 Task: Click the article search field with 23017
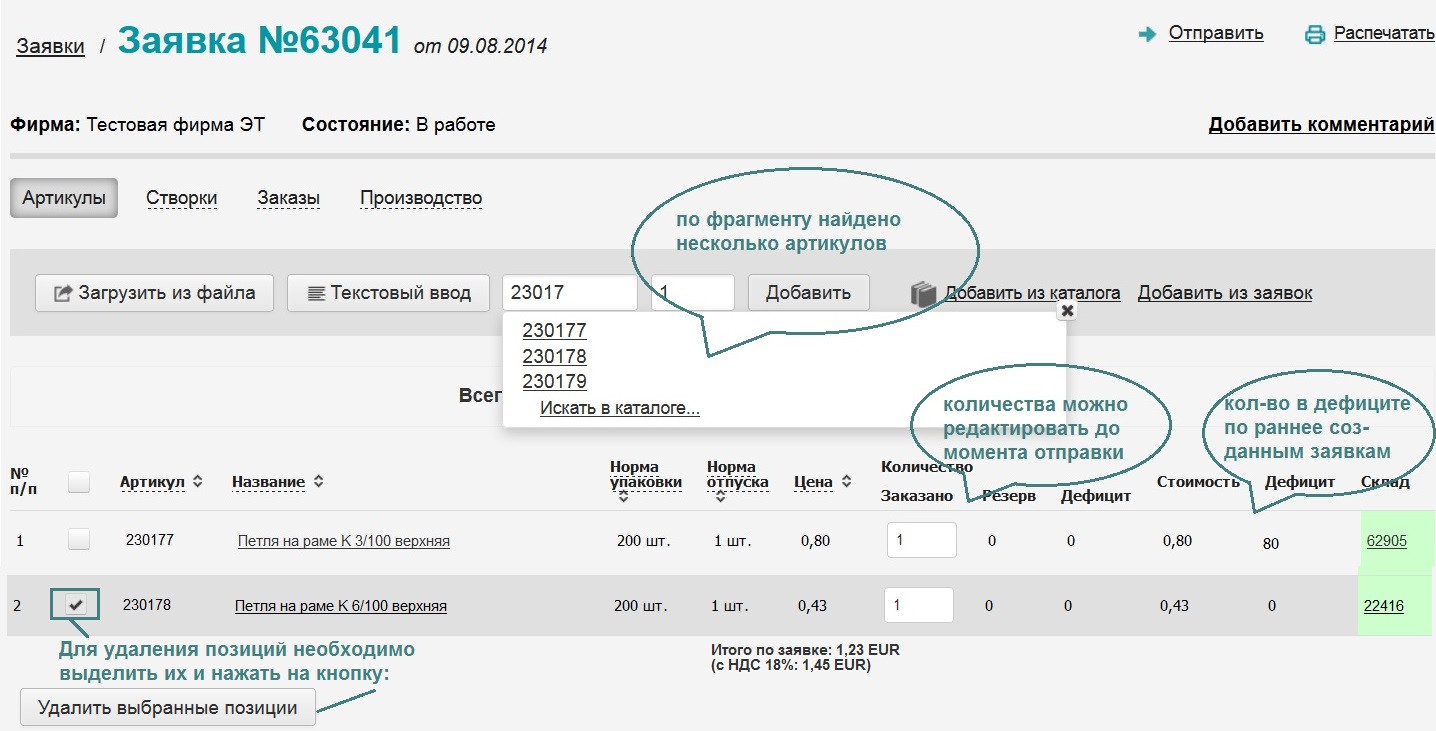point(569,293)
